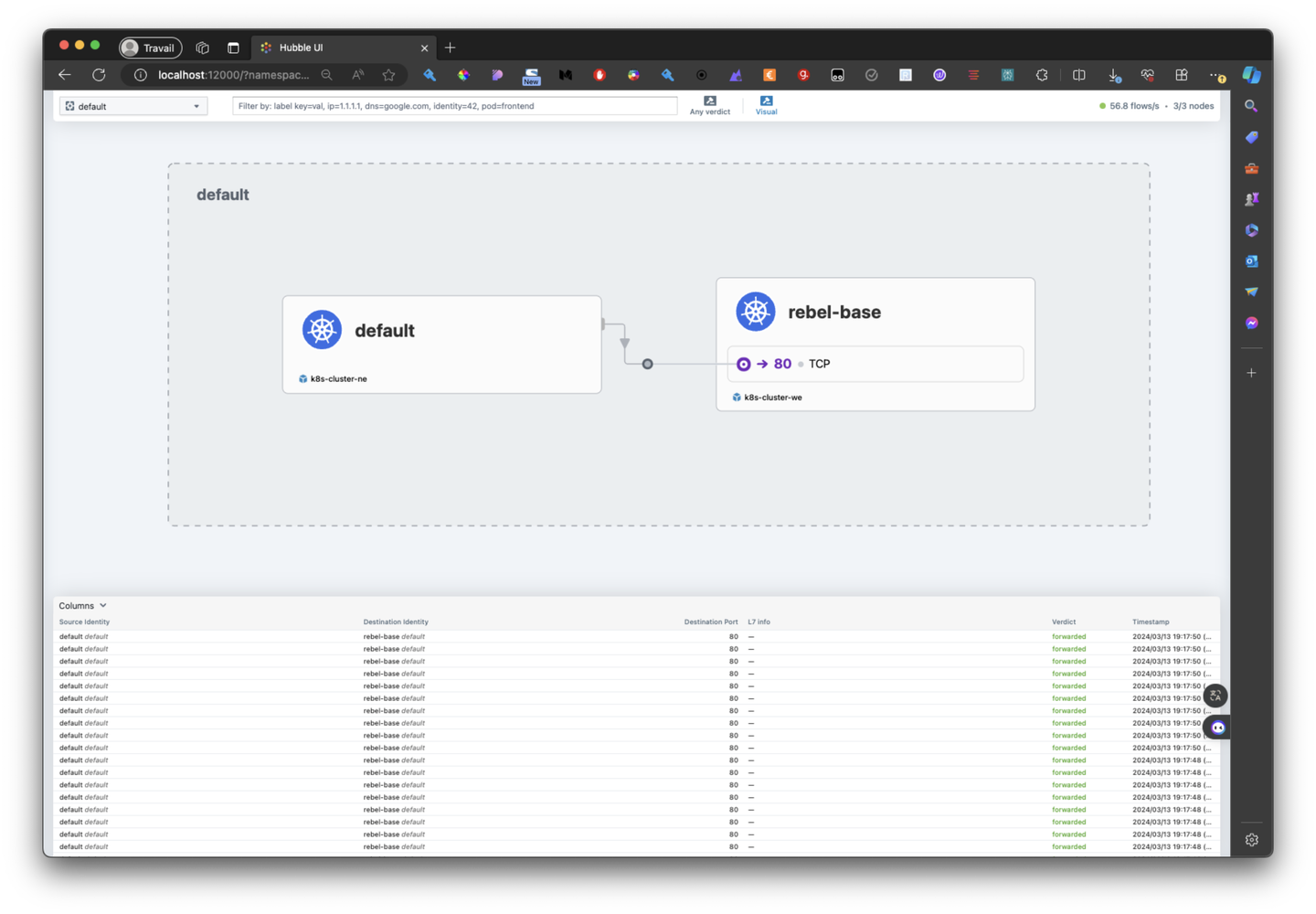Open Messenger in the browser sidebar
1316x914 pixels.
click(x=1251, y=323)
